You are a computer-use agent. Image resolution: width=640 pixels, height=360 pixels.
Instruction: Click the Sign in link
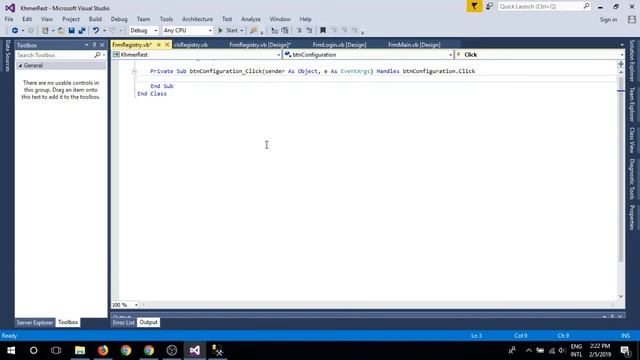click(x=608, y=20)
